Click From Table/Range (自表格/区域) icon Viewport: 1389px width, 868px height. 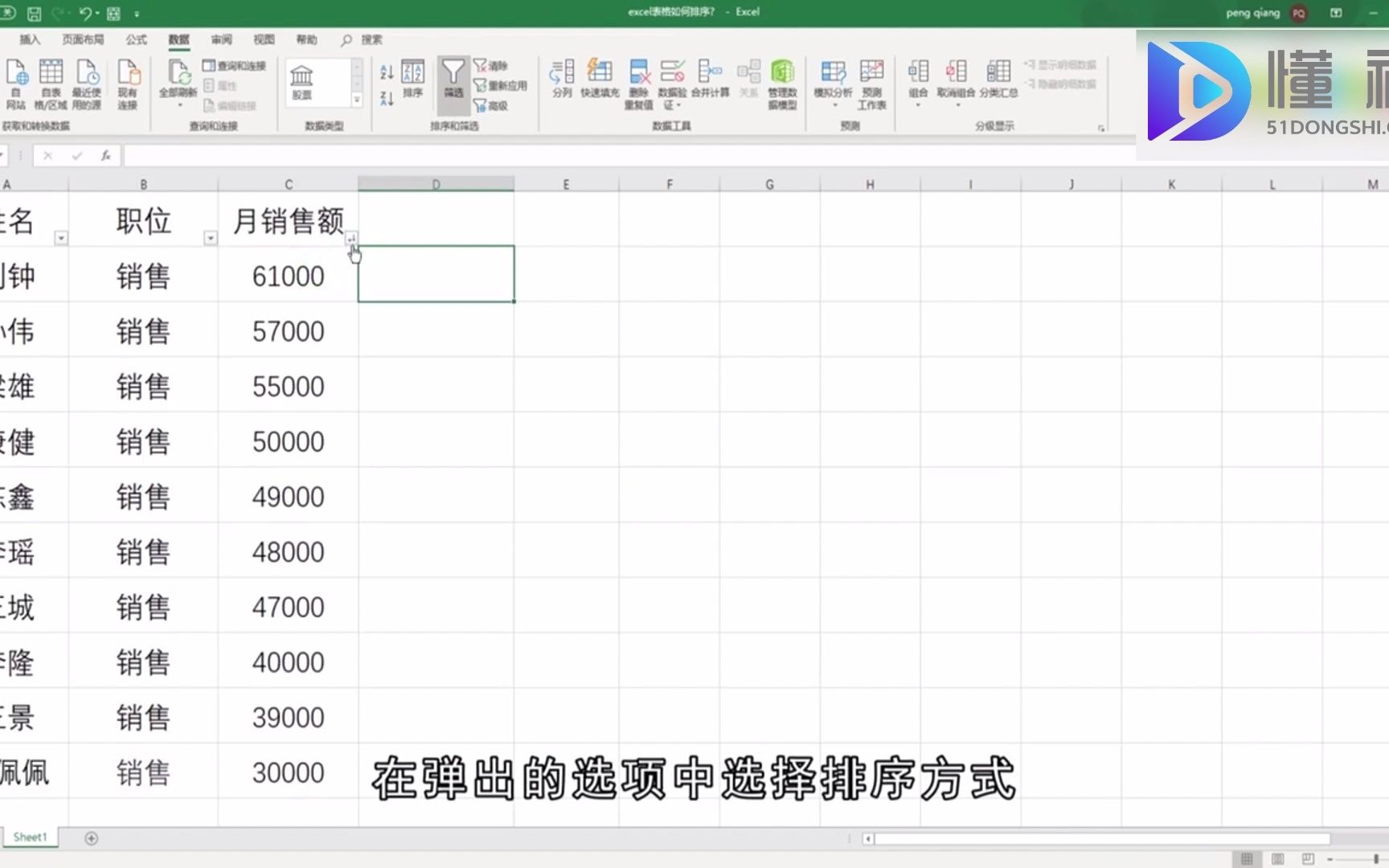[51, 83]
